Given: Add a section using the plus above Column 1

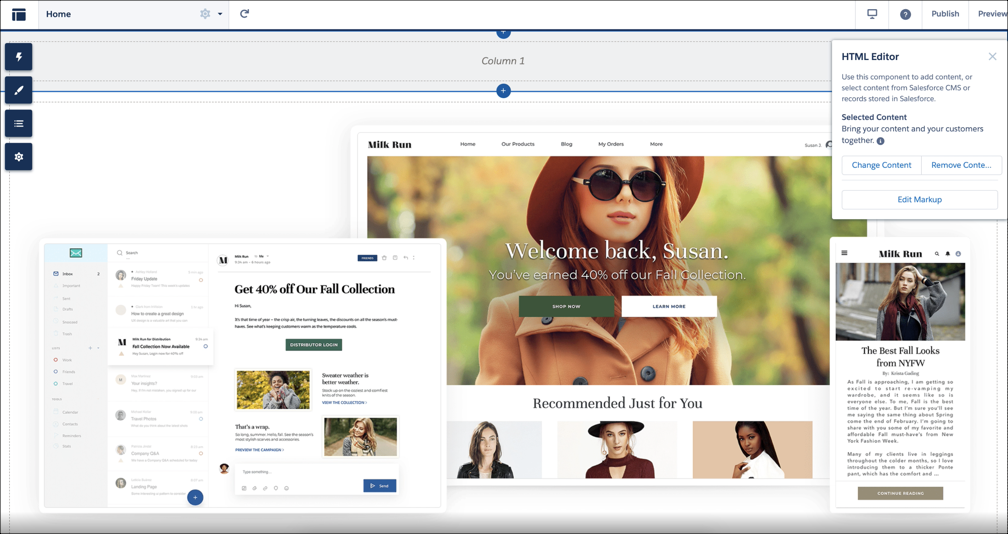Looking at the screenshot, I should [x=503, y=33].
